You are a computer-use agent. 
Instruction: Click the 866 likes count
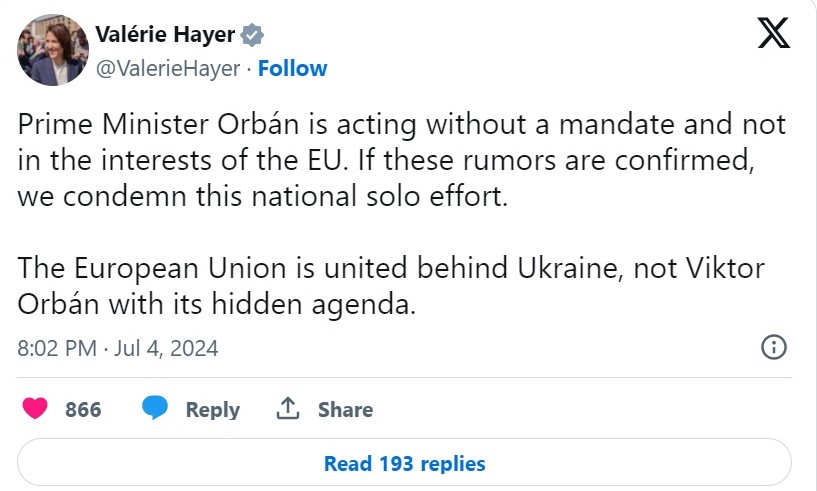click(83, 410)
